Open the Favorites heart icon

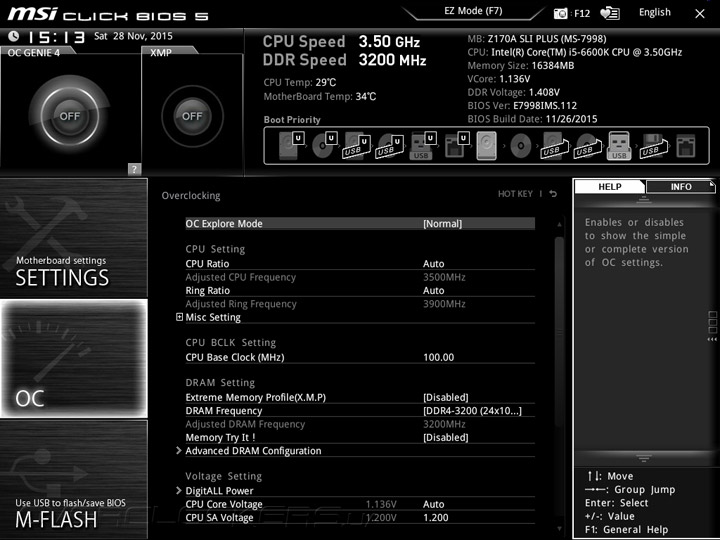click(x=610, y=13)
